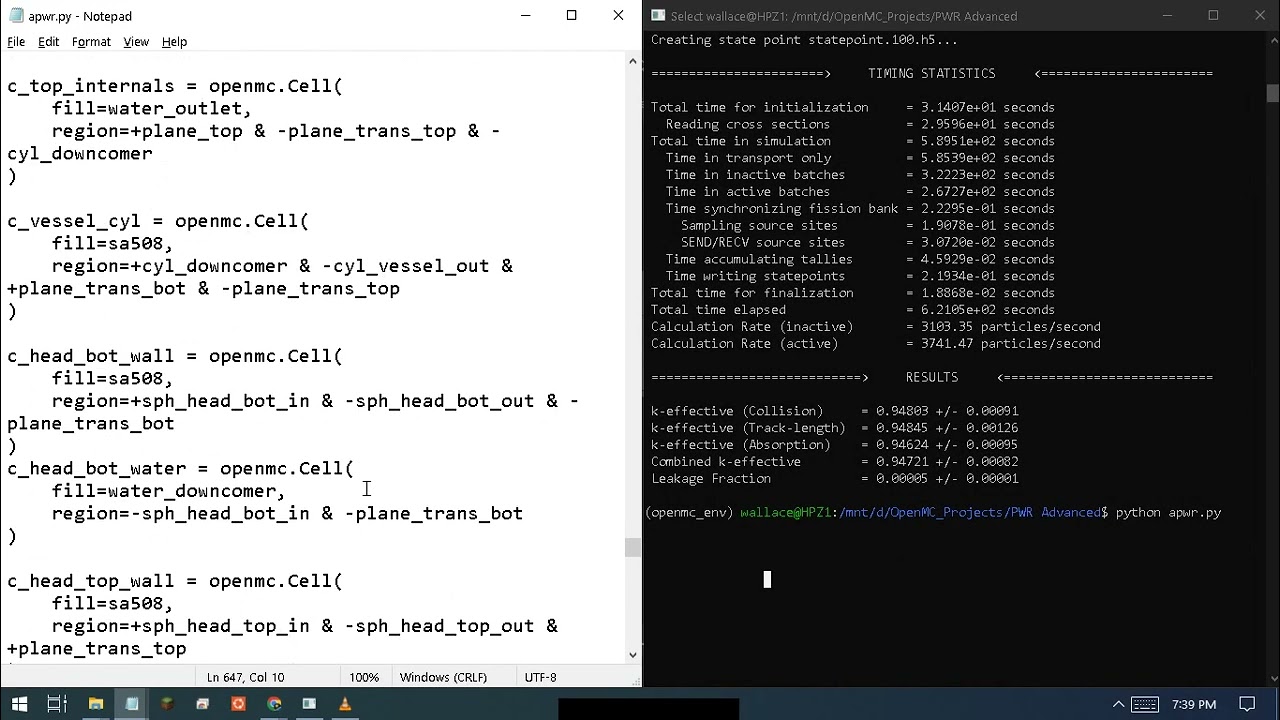
Task: Click the 100% zoom status entry
Action: (364, 677)
